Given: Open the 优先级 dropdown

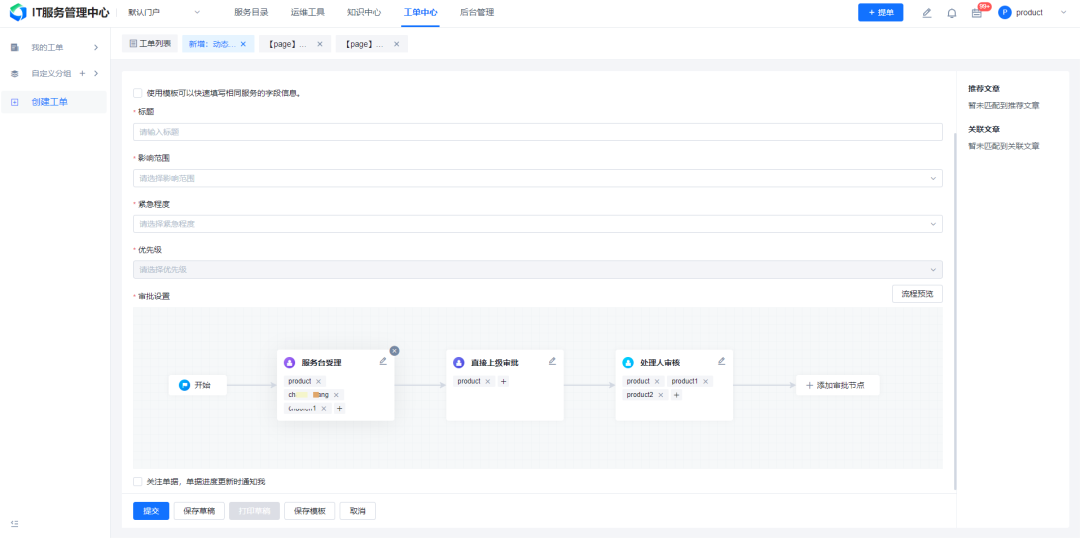Looking at the screenshot, I should point(537,269).
